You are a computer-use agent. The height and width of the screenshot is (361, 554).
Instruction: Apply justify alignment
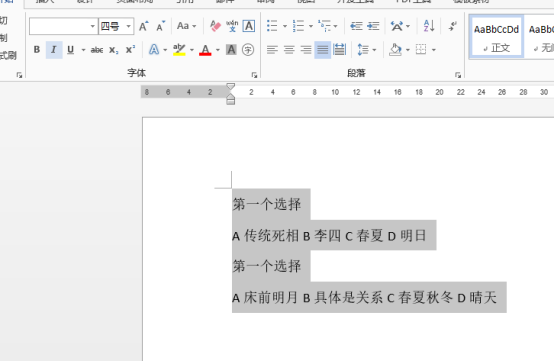point(322,50)
